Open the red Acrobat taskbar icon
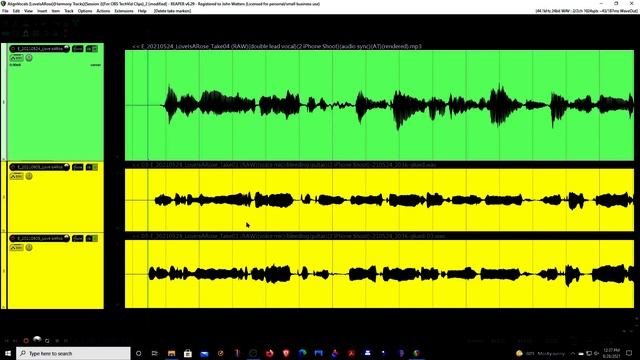 tap(351, 353)
